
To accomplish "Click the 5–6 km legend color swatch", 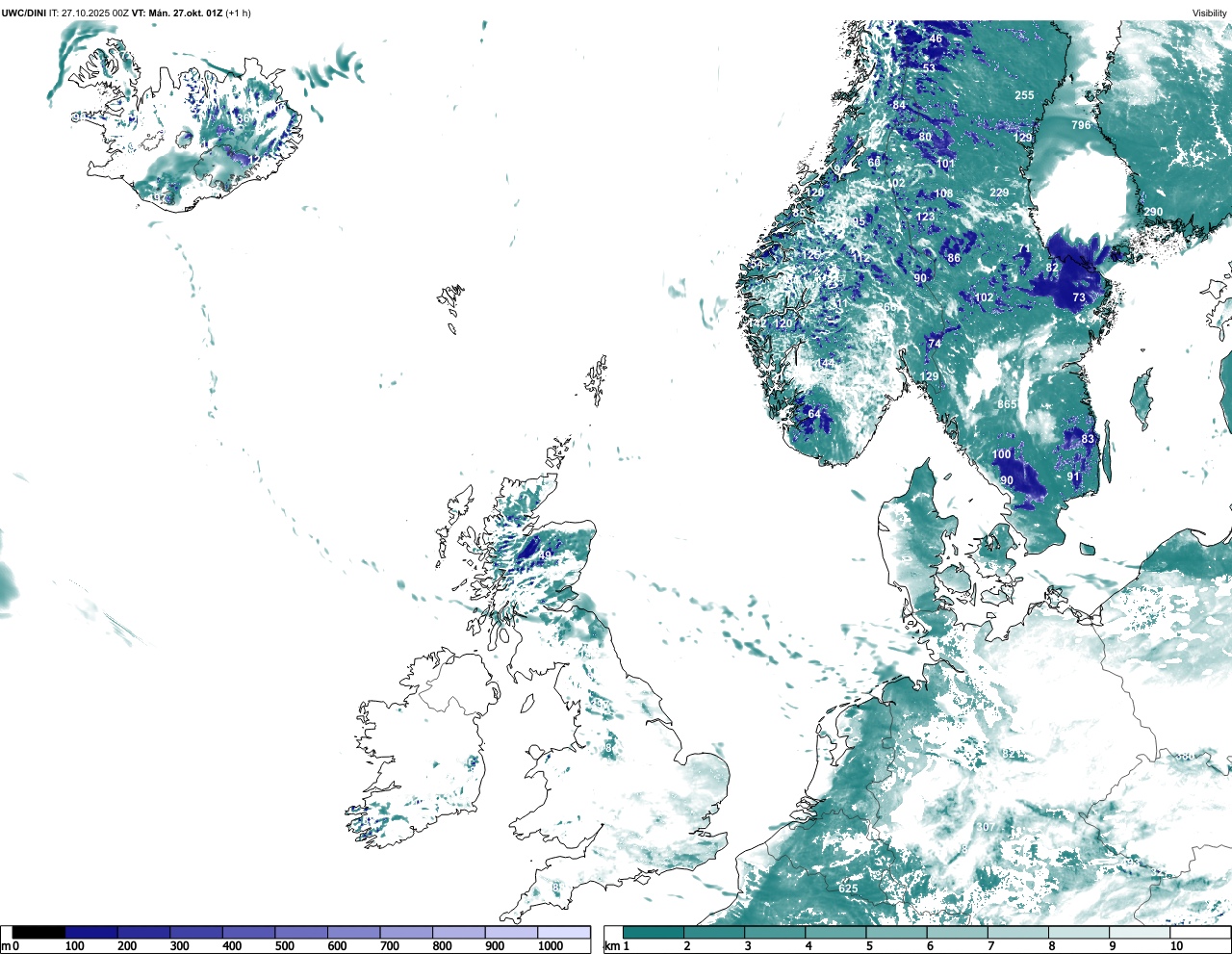I will click(x=897, y=932).
